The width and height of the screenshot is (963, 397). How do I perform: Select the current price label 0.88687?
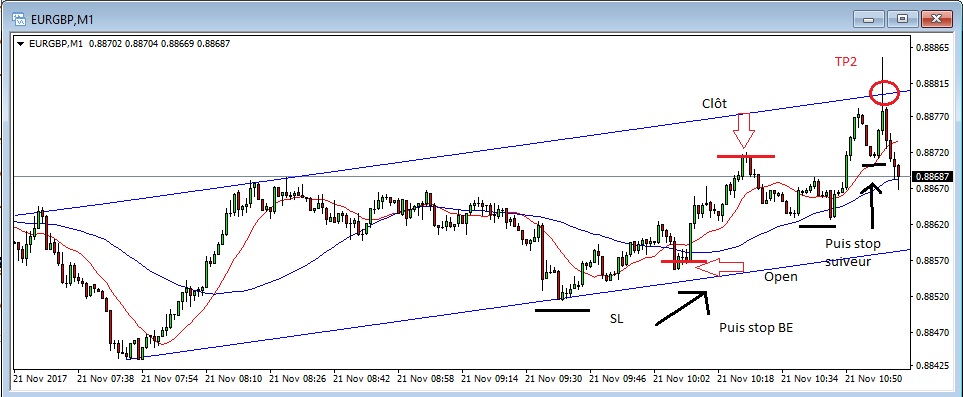coord(932,176)
